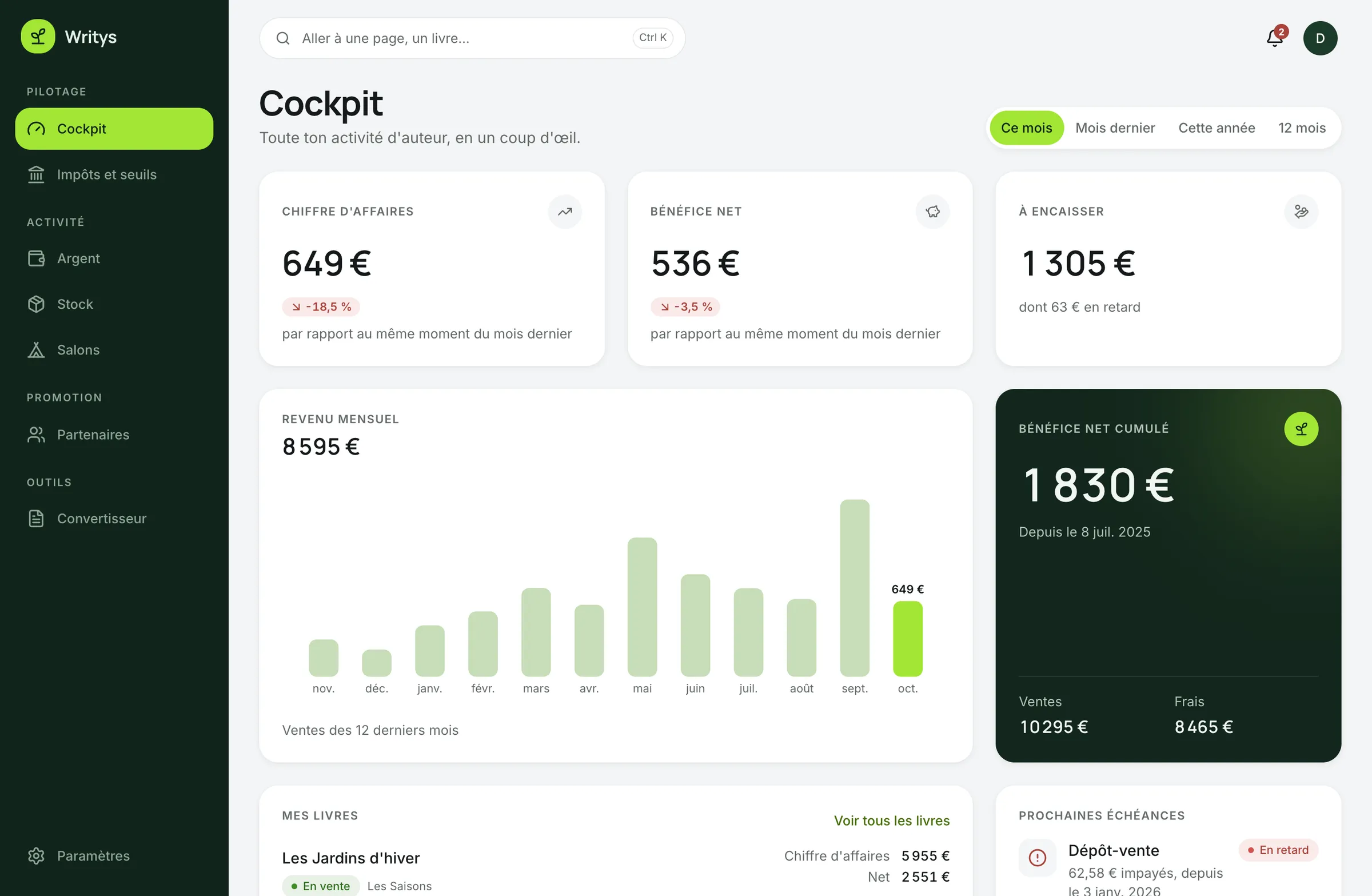
Task: Click the Depuis le 8 juil. 2025 text
Action: point(1084,532)
